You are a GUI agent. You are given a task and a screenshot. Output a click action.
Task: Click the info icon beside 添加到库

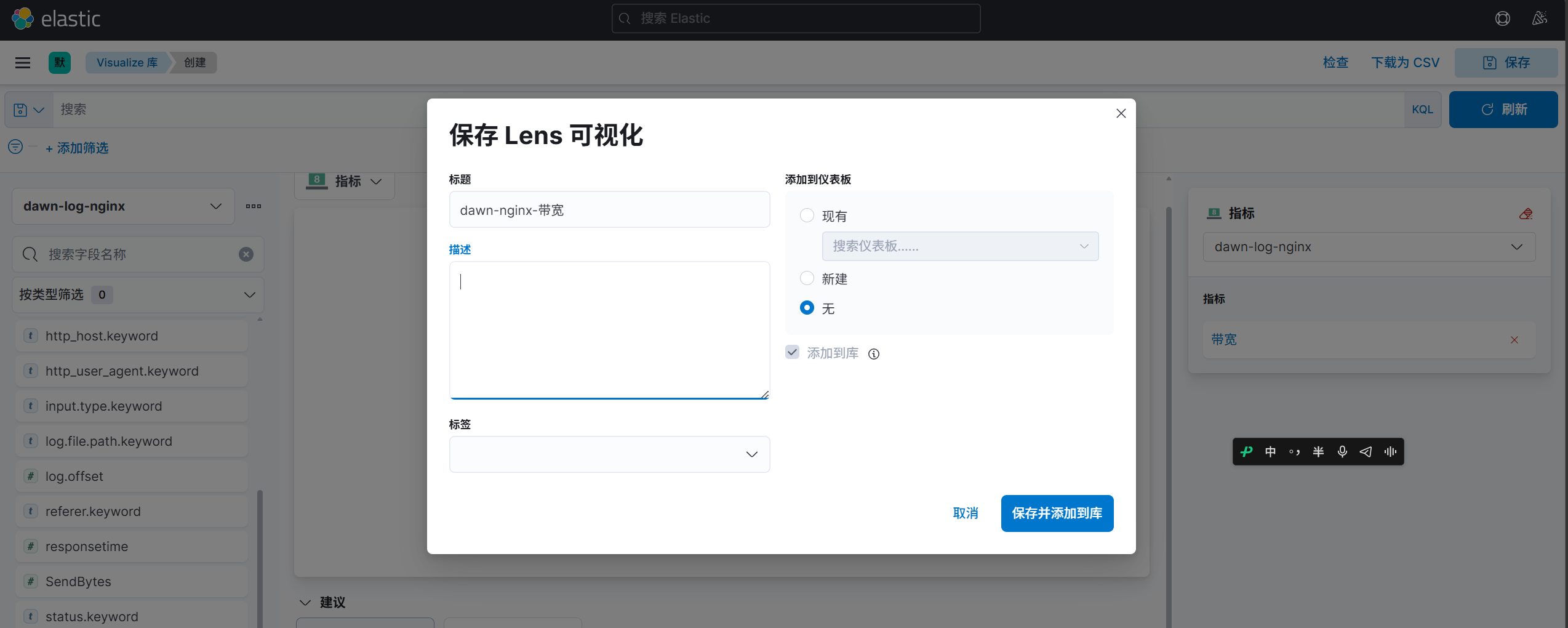874,354
